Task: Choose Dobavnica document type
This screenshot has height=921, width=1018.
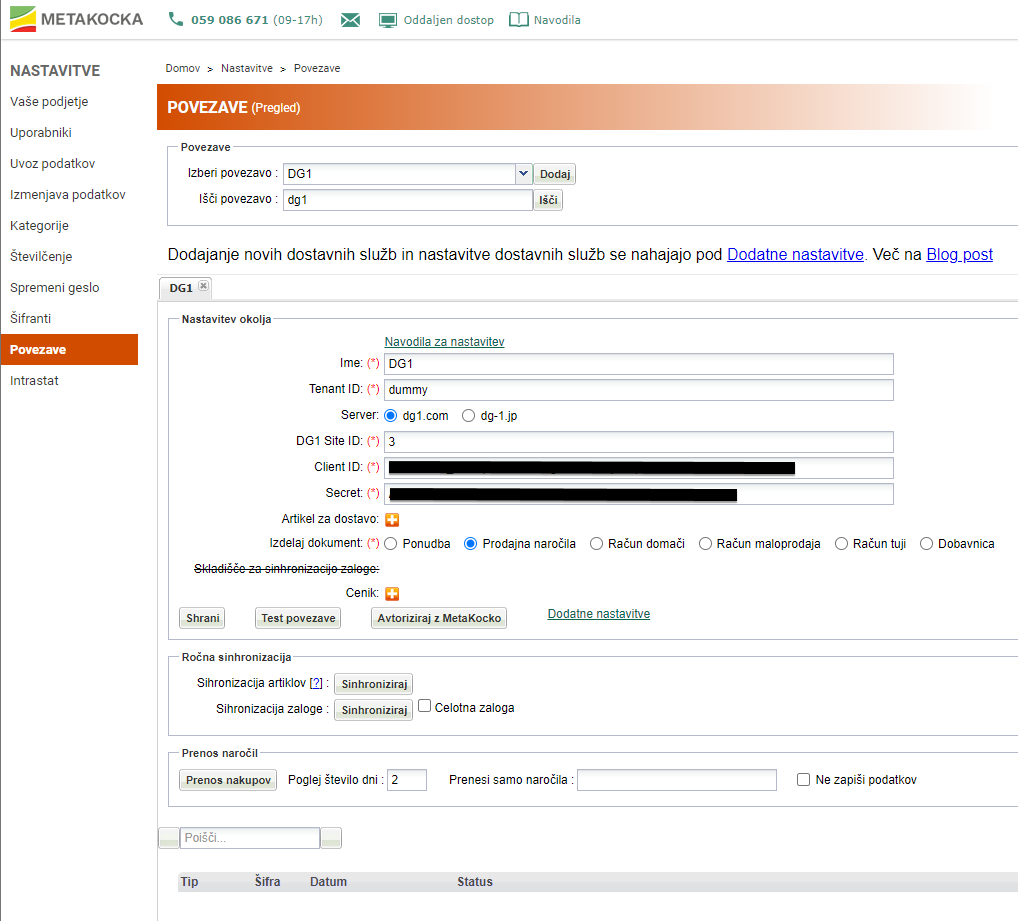Action: point(926,544)
